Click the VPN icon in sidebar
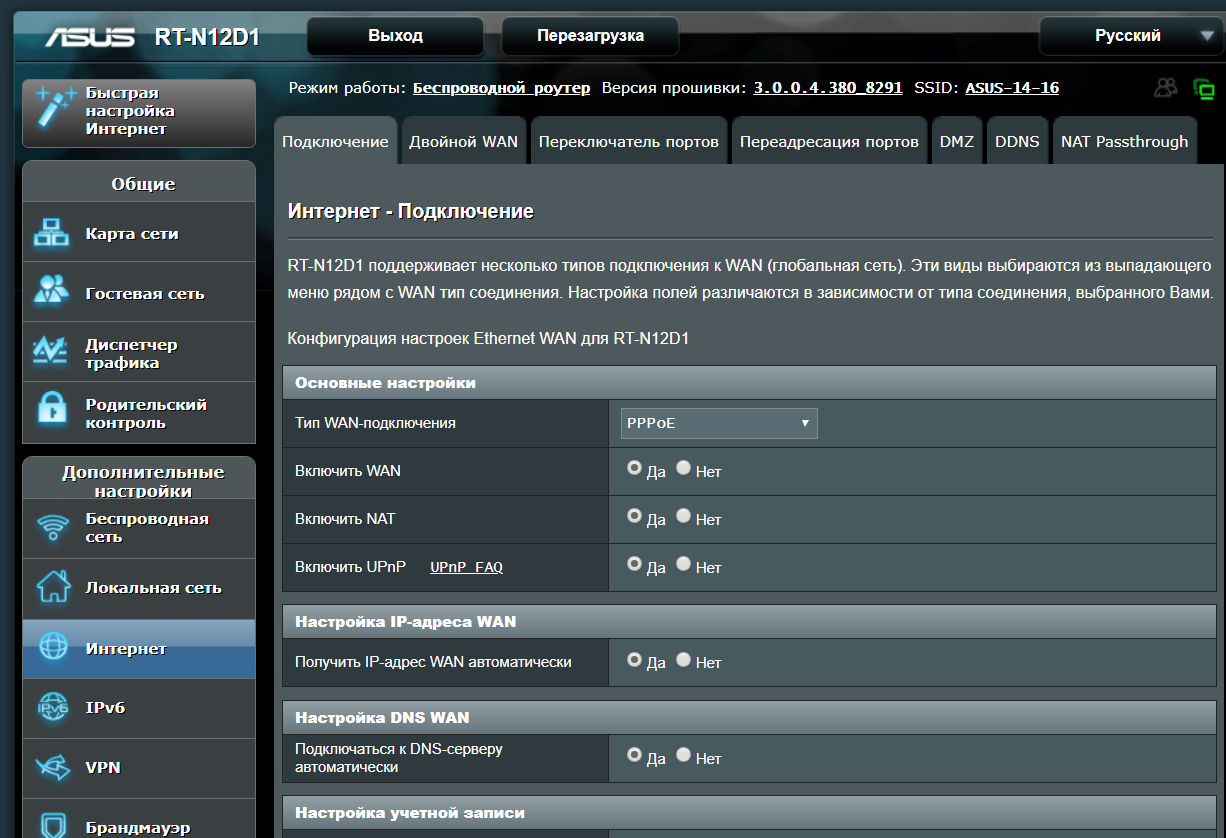Image resolution: width=1226 pixels, height=838 pixels. tap(51, 767)
